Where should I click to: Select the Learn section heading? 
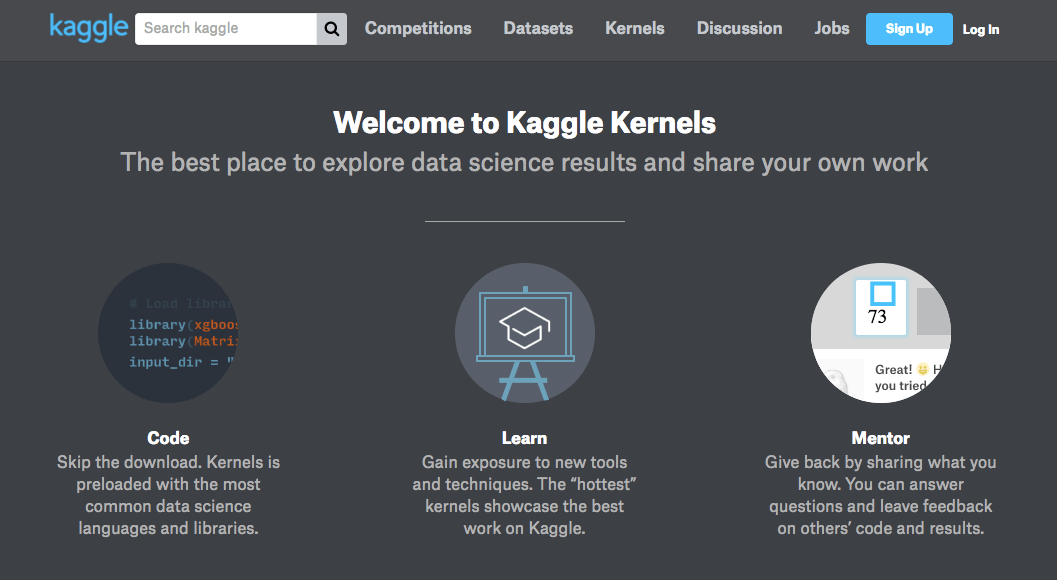pos(524,438)
